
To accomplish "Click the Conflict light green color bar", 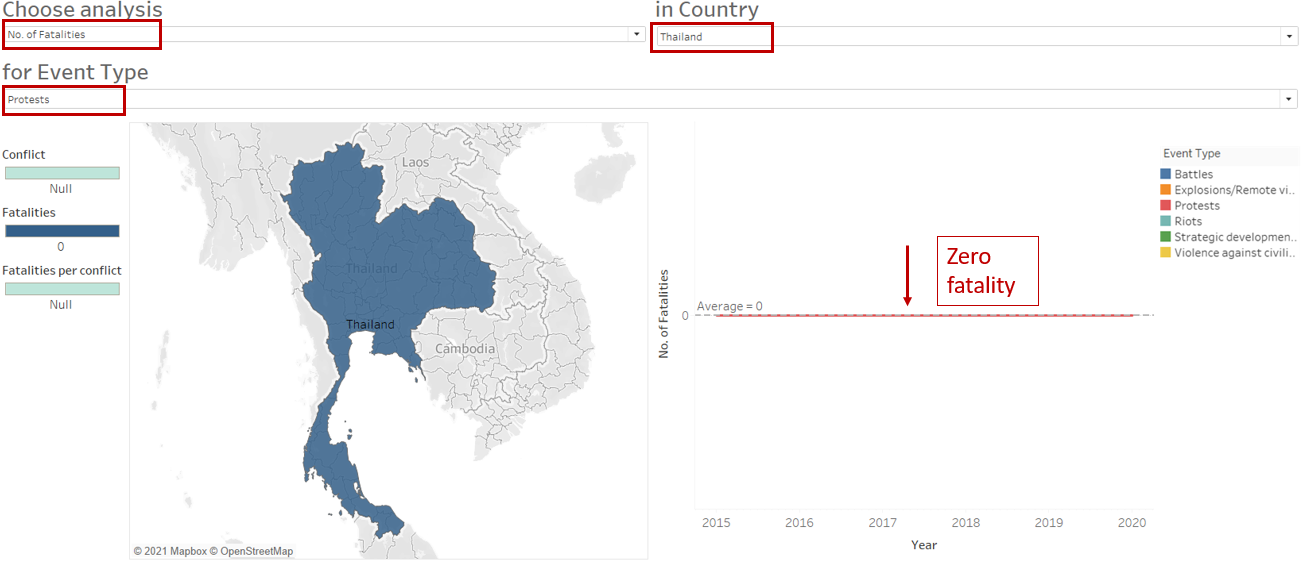I will [61, 173].
